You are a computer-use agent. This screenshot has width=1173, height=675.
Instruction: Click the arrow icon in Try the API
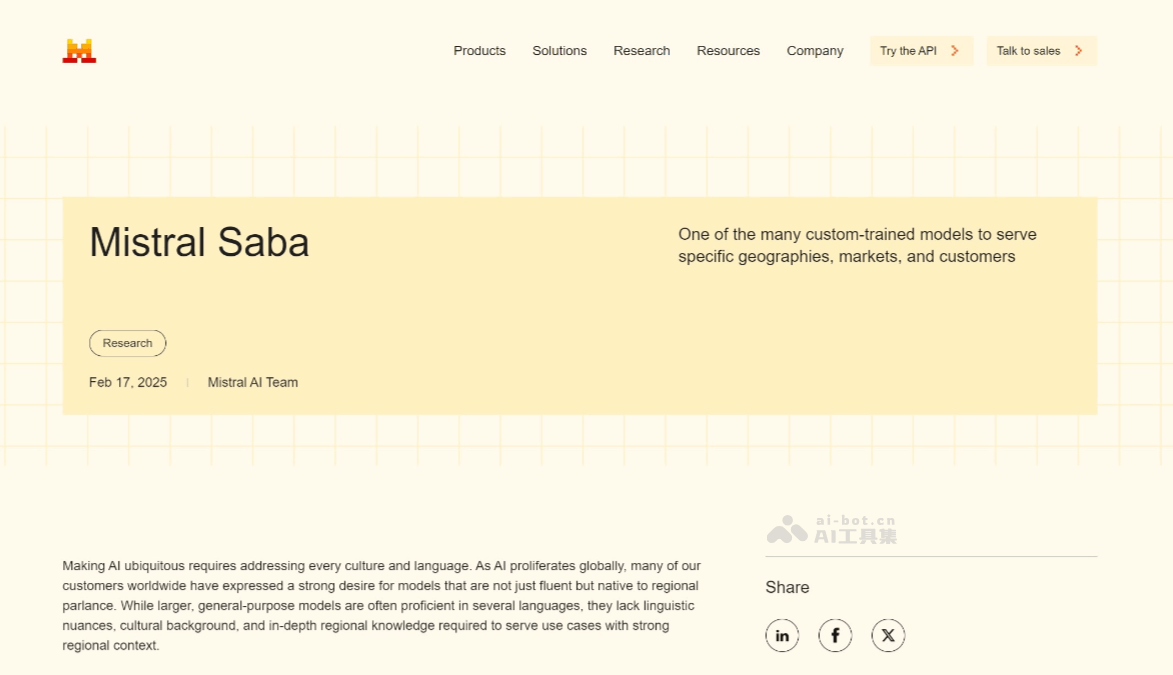pos(954,50)
